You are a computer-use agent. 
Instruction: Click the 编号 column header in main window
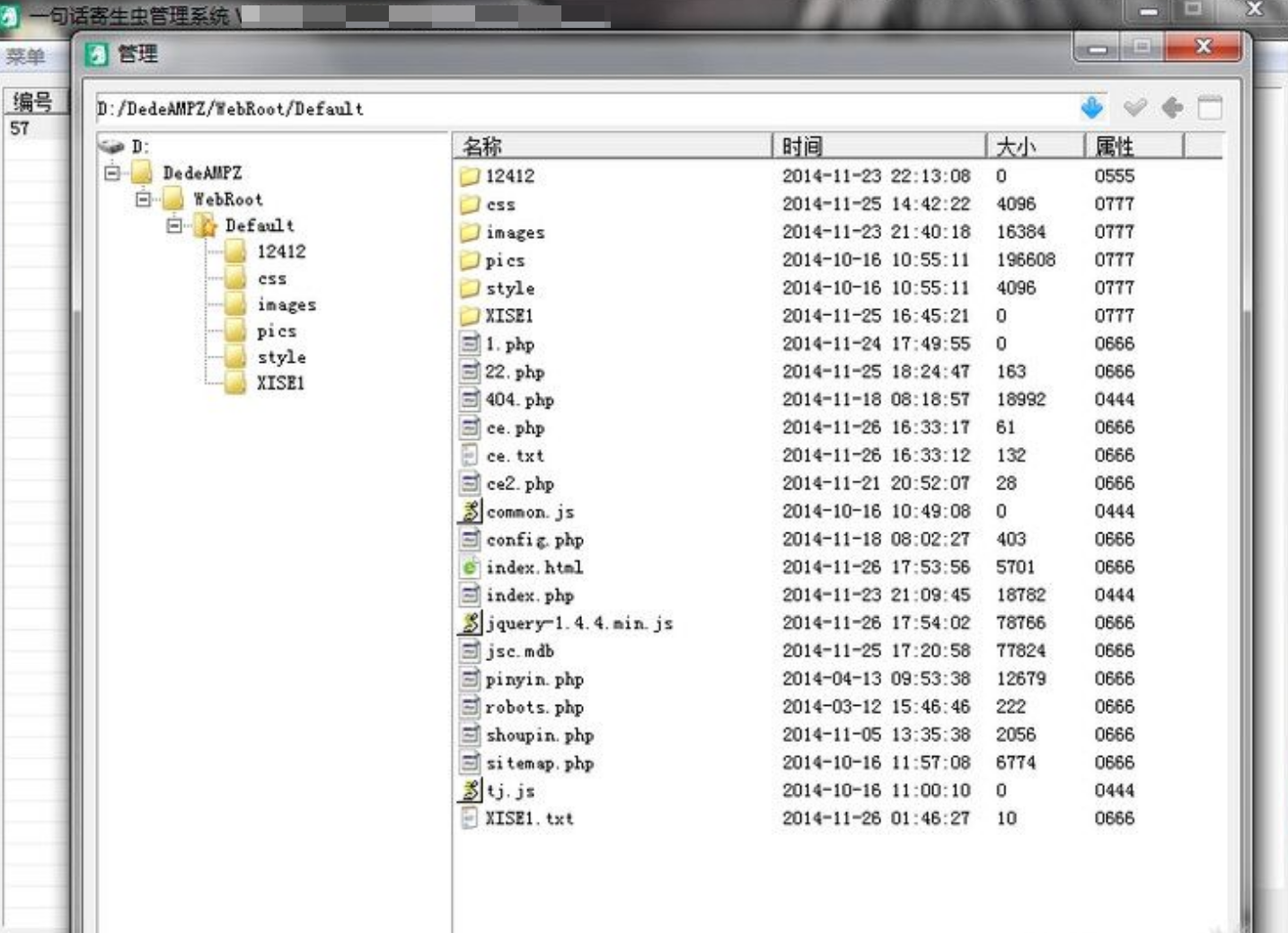pyautogui.click(x=34, y=101)
